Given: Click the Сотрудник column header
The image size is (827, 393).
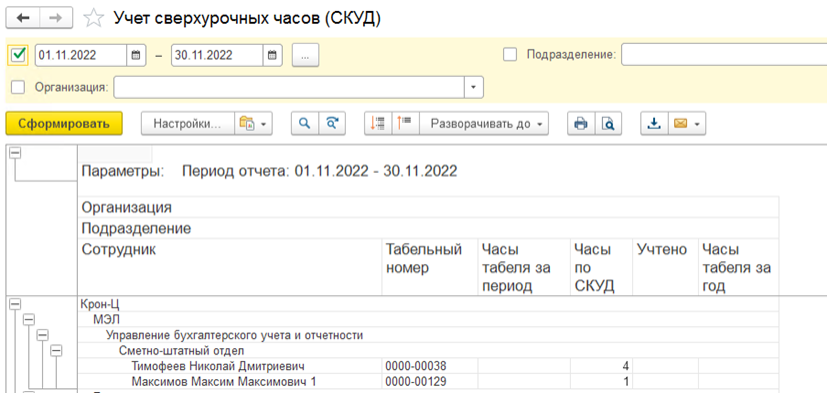Looking at the screenshot, I should (x=229, y=266).
